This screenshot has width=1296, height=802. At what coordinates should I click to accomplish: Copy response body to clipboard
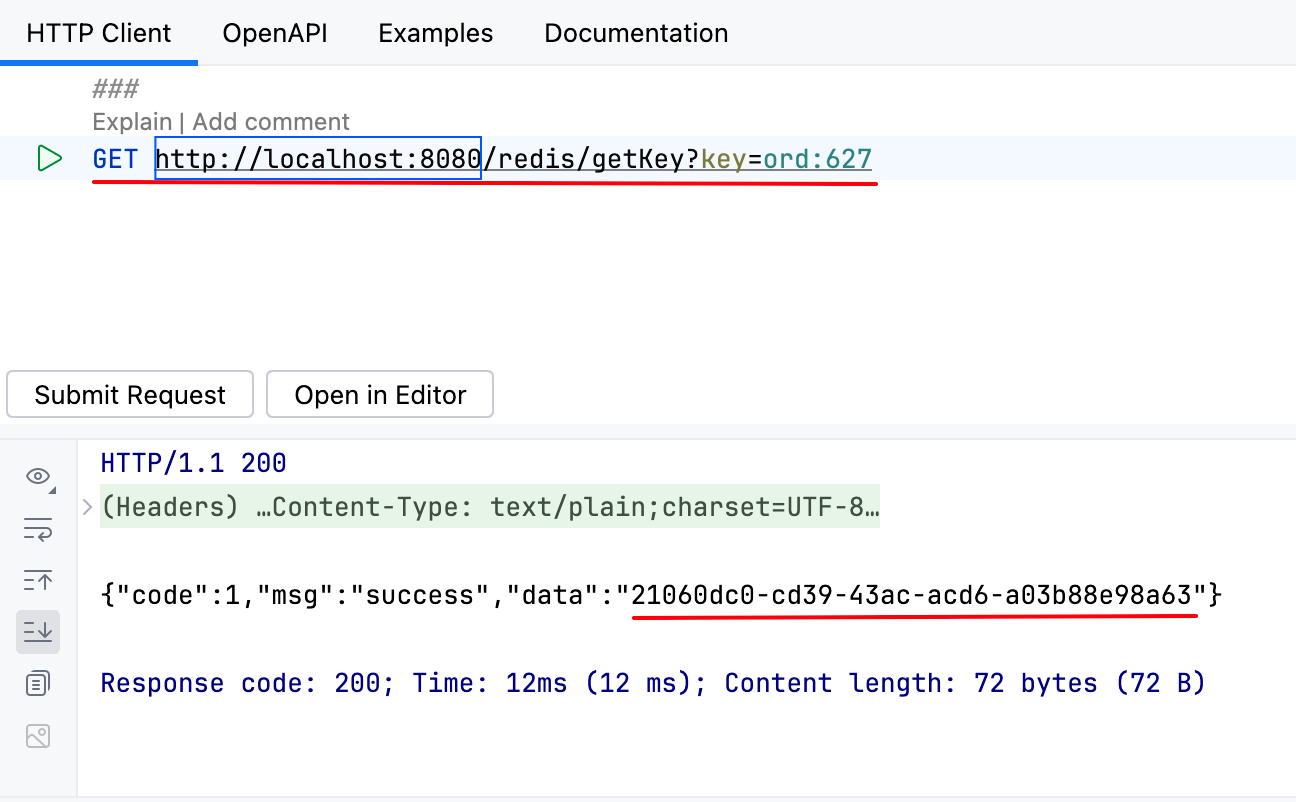(38, 684)
